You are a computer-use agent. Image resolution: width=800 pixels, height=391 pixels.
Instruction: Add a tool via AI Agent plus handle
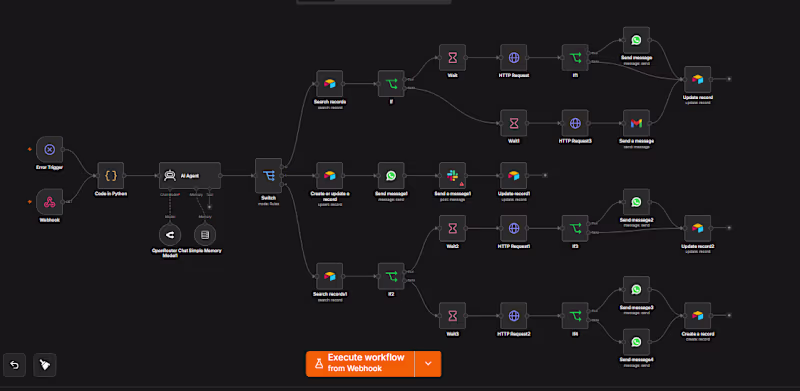[x=209, y=207]
